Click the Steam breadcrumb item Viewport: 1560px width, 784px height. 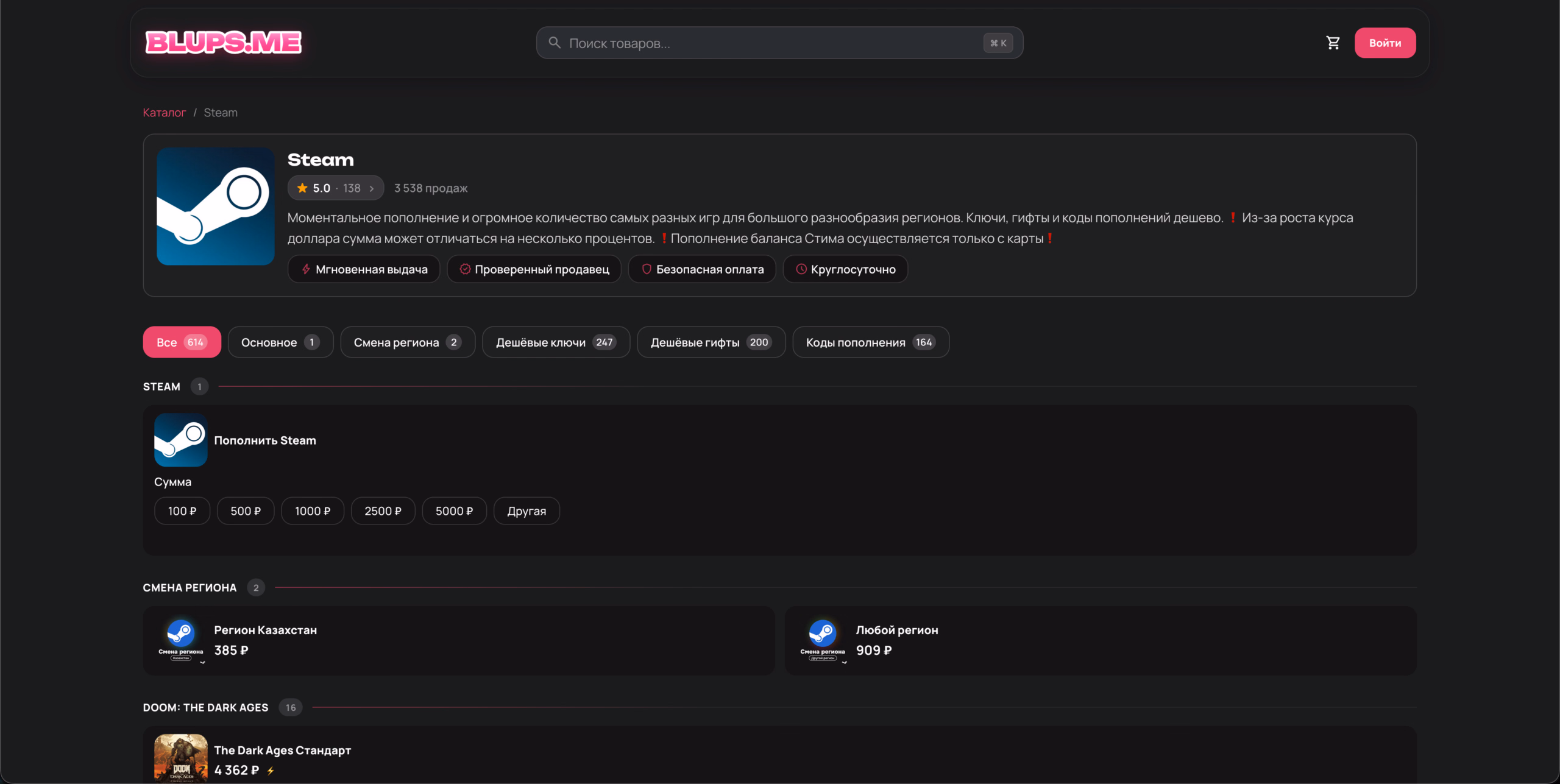(221, 112)
